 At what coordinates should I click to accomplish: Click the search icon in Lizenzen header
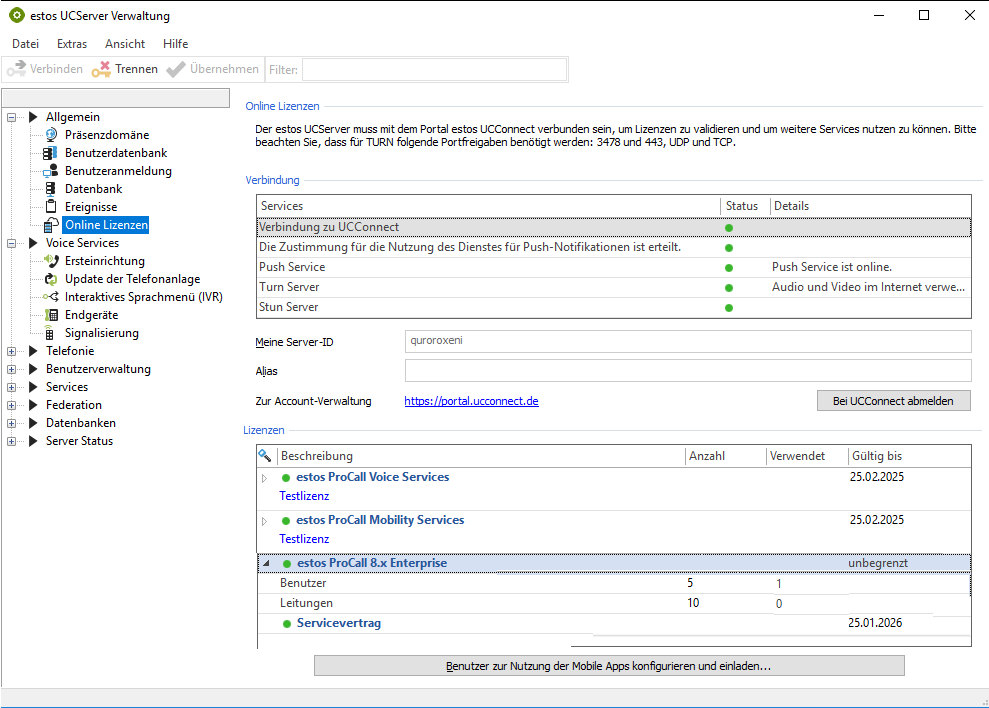point(265,456)
